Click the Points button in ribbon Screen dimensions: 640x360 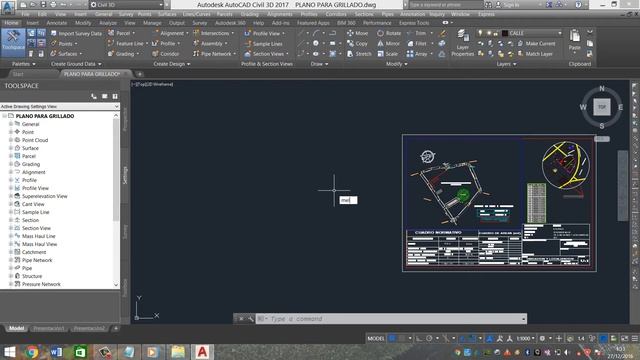64,43
